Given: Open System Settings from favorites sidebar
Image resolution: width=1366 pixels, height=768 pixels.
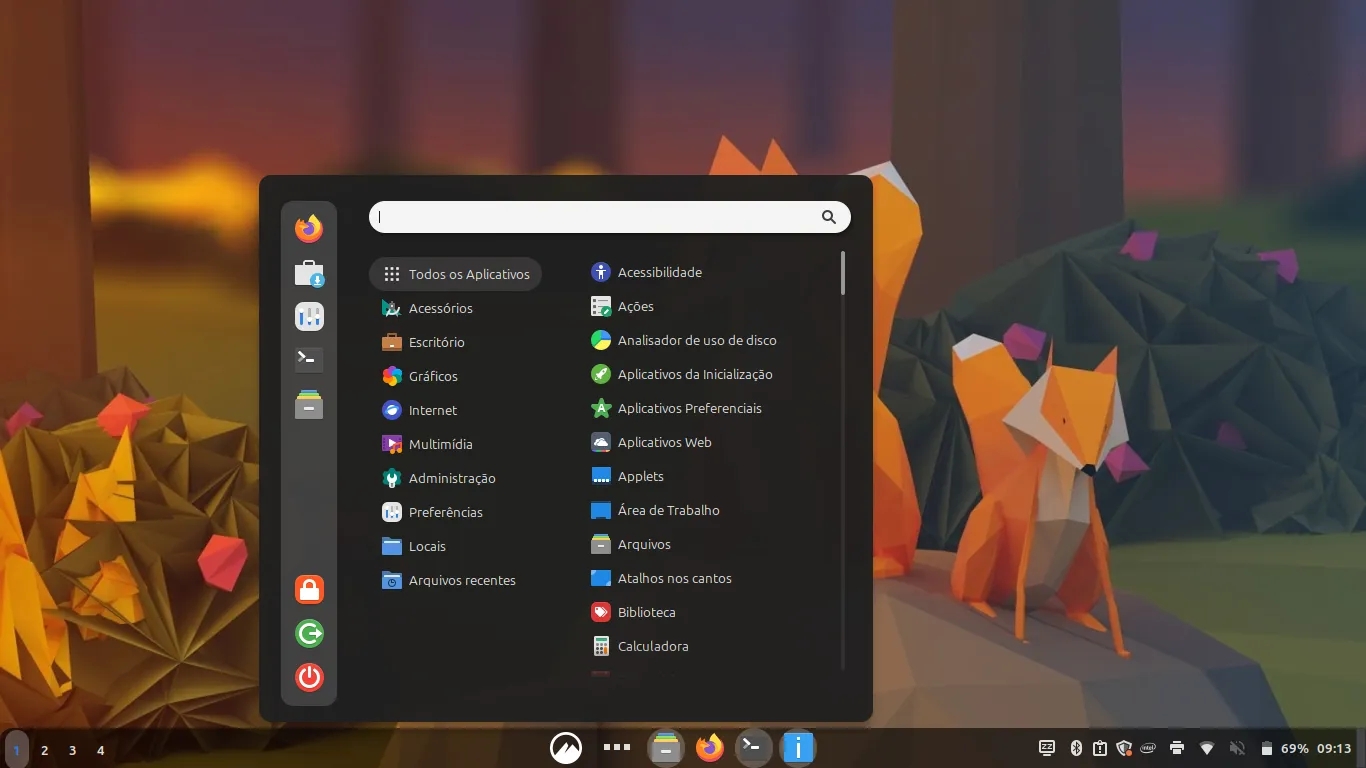Looking at the screenshot, I should pyautogui.click(x=309, y=317).
